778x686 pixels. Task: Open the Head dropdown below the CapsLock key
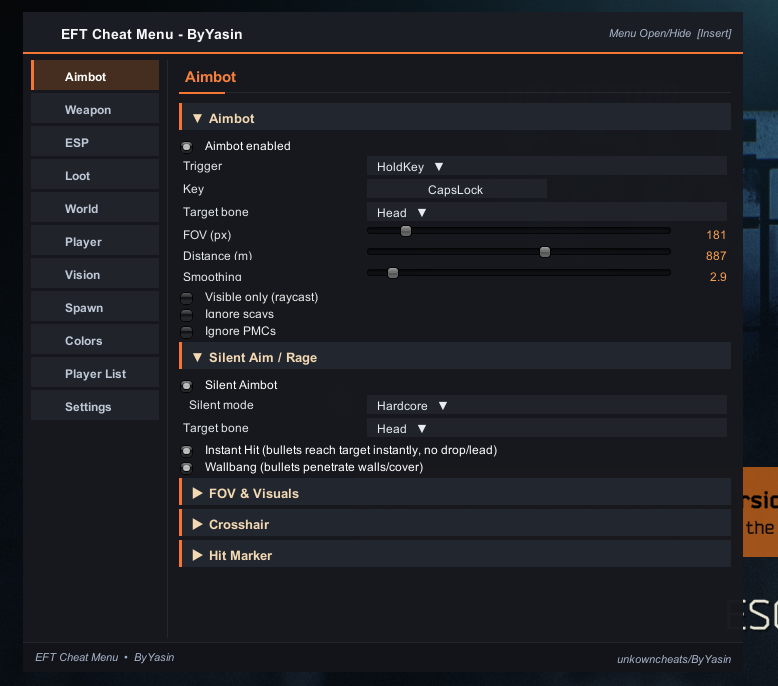point(547,212)
